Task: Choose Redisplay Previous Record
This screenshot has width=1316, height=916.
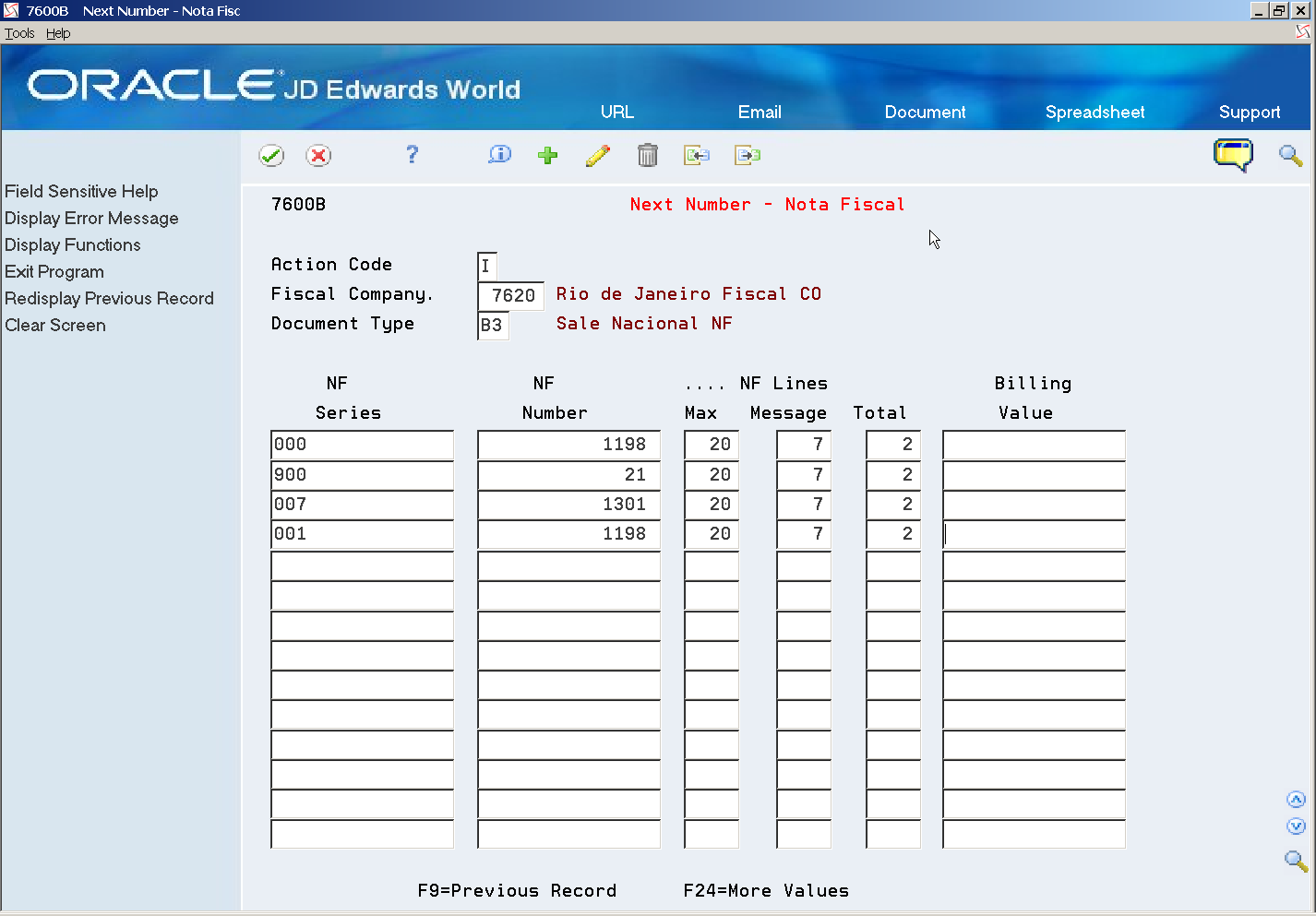Action: click(x=109, y=298)
